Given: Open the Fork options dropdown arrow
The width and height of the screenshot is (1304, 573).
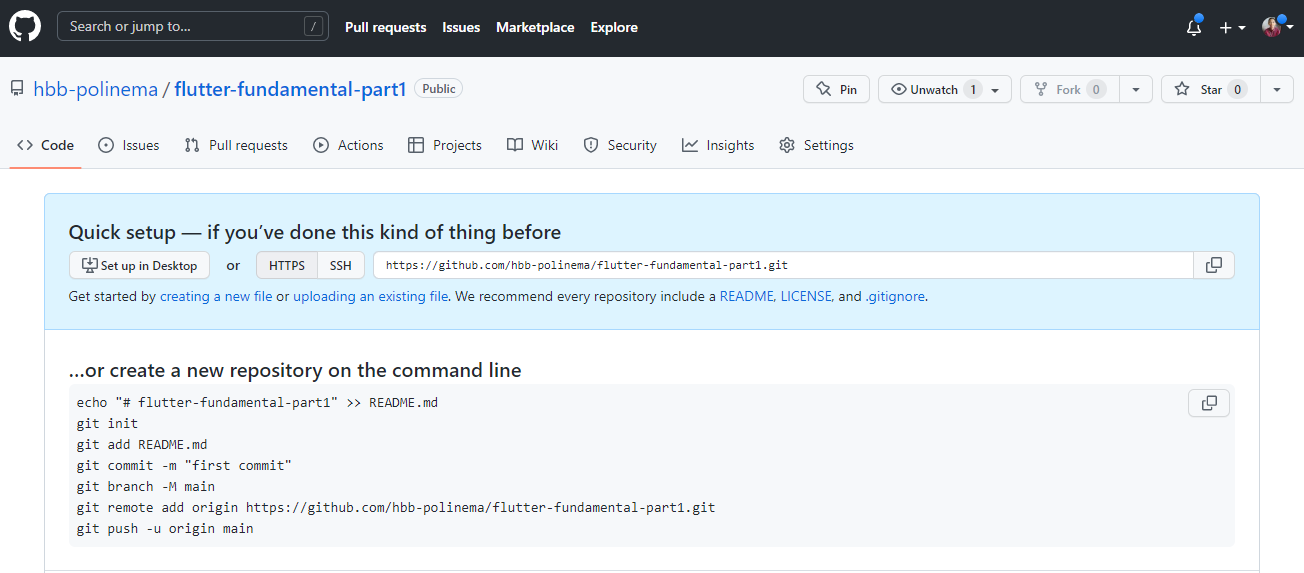Looking at the screenshot, I should (1135, 89).
